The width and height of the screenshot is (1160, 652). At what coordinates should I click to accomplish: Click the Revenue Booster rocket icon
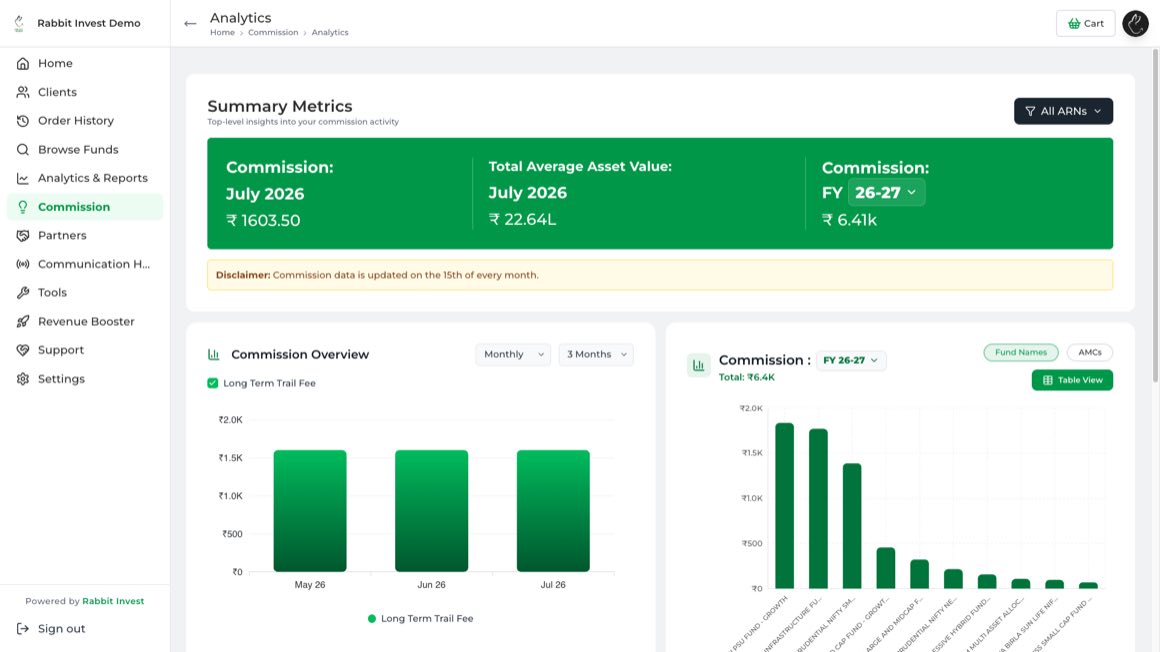click(23, 321)
